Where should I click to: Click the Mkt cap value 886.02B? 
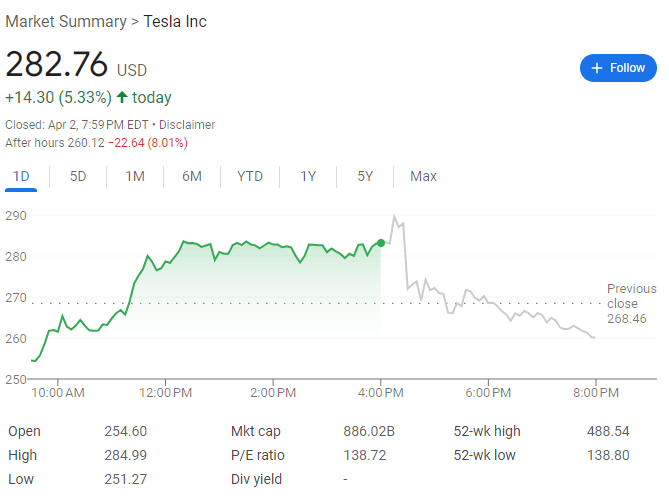click(x=369, y=431)
